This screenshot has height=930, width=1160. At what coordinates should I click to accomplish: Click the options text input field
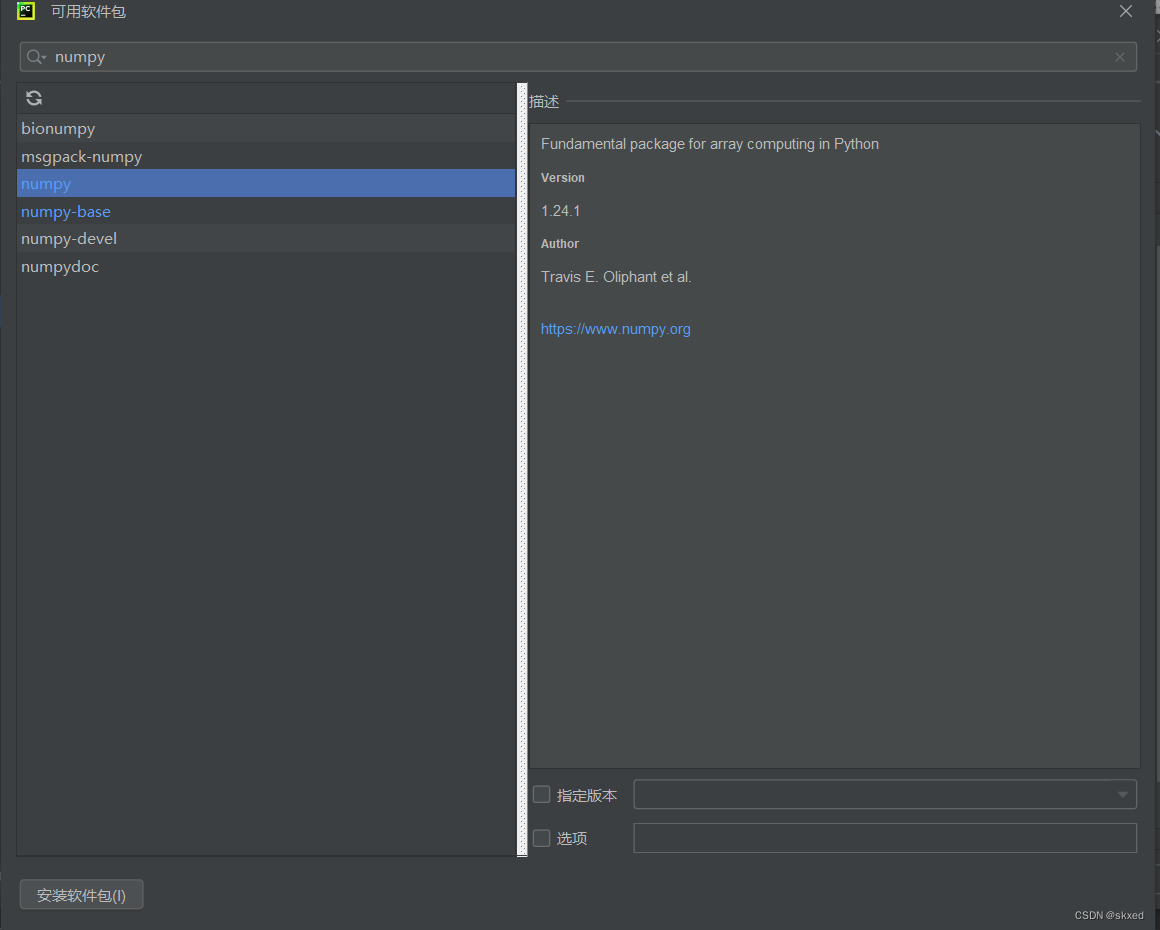click(885, 838)
